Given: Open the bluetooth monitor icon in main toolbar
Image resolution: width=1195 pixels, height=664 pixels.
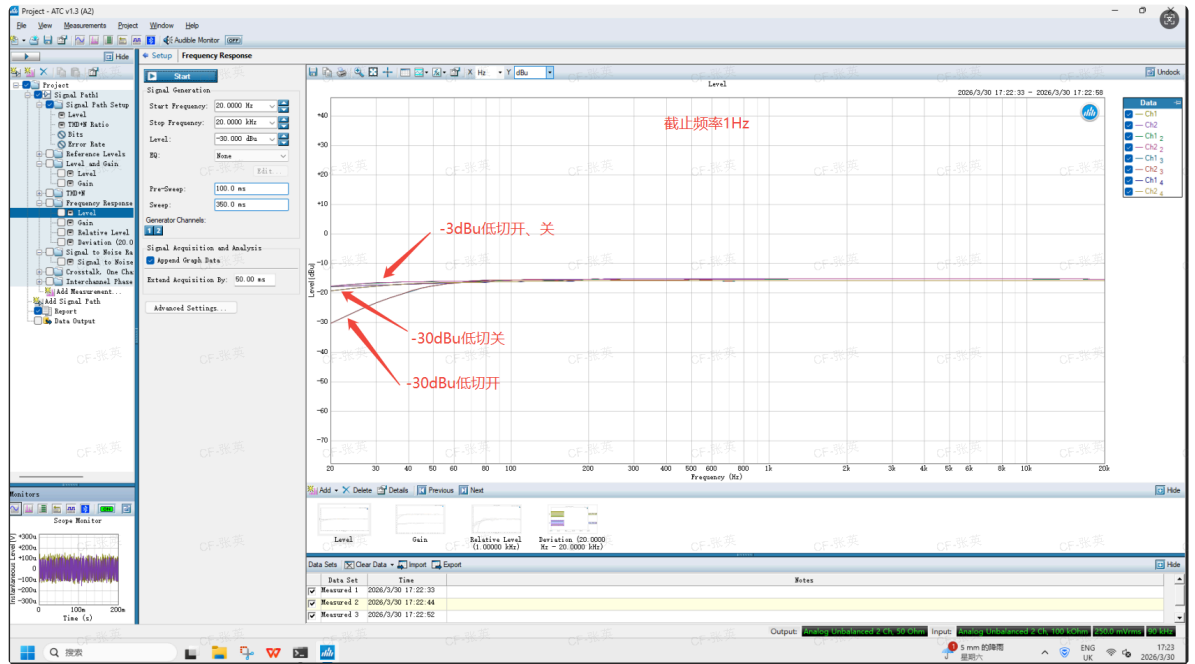Looking at the screenshot, I should click(x=151, y=40).
